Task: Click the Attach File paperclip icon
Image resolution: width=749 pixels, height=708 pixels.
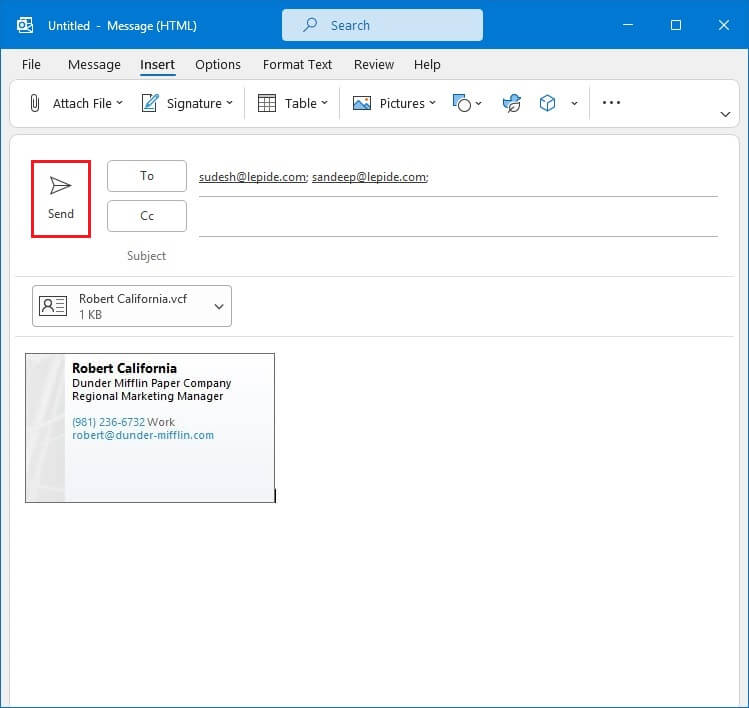Action: 34,103
